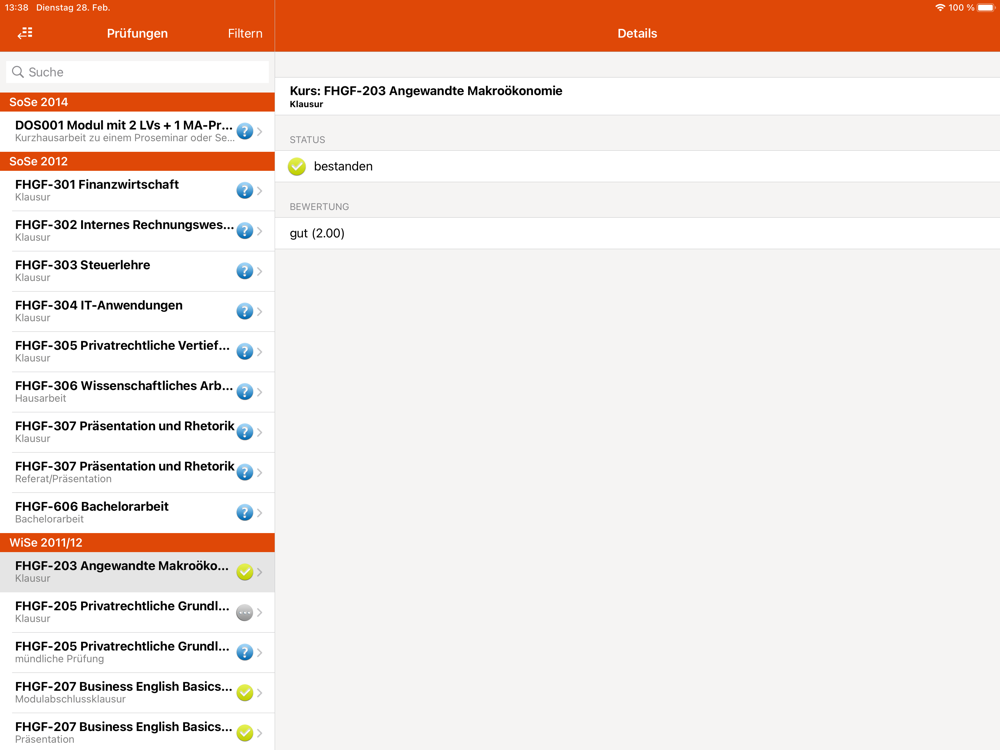This screenshot has width=1000, height=750.
Task: Tap the WiSe 2011/12 section header
Action: [x=137, y=543]
